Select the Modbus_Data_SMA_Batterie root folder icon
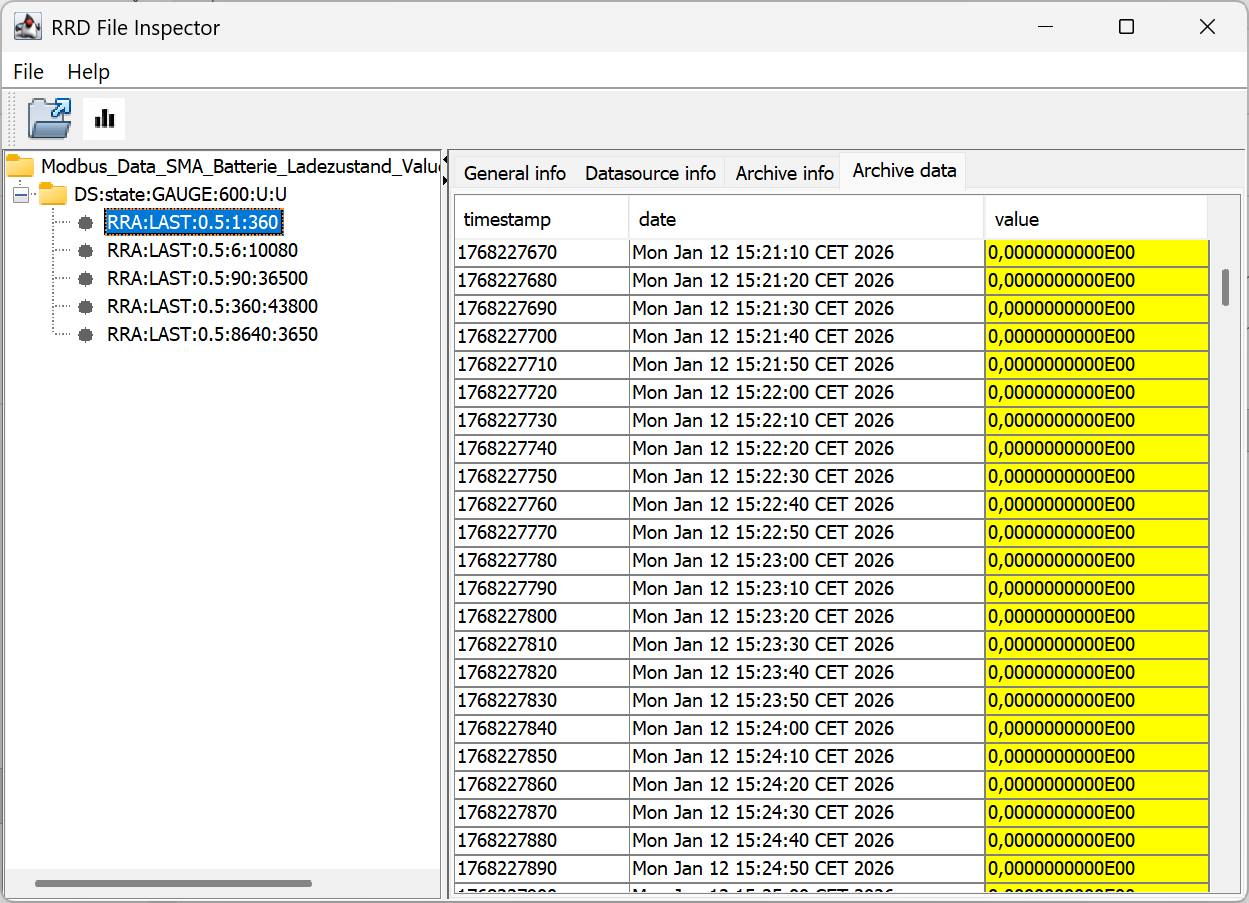Viewport: 1249px width, 903px height. pos(21,166)
